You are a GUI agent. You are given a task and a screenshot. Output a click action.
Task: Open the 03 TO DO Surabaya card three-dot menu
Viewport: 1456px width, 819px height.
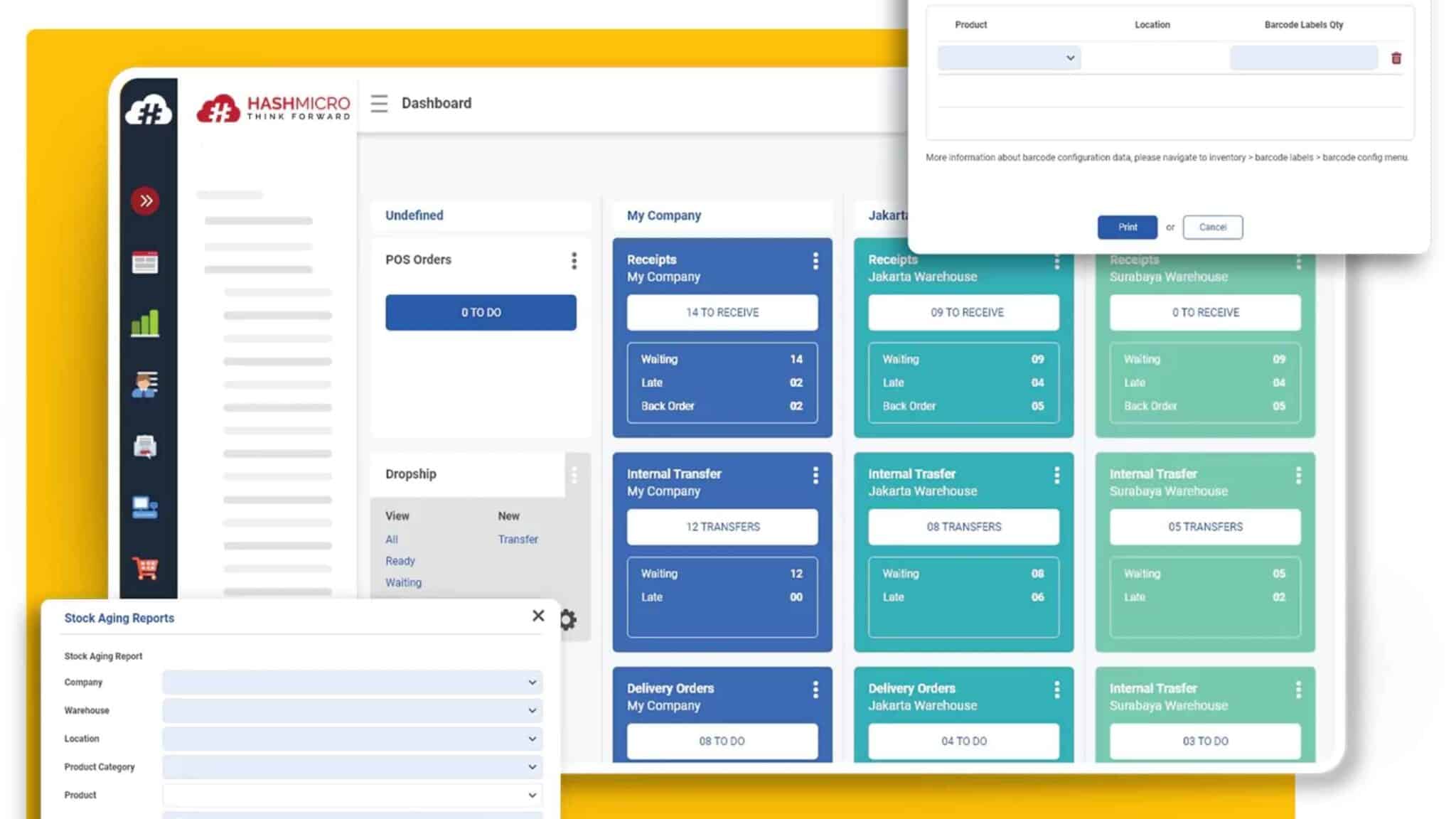click(1299, 690)
